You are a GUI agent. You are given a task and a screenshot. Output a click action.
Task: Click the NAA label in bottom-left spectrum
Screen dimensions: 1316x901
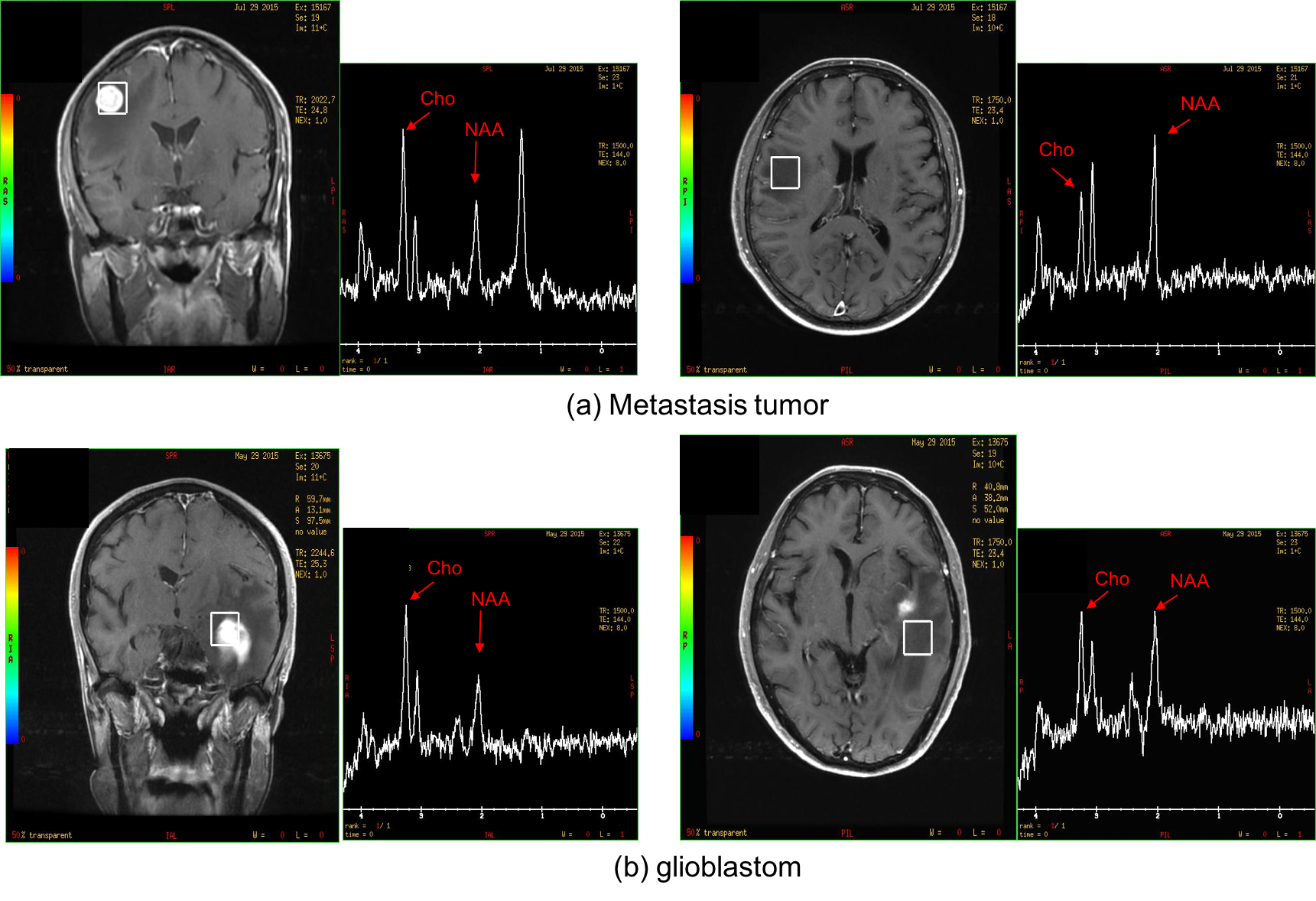click(490, 599)
